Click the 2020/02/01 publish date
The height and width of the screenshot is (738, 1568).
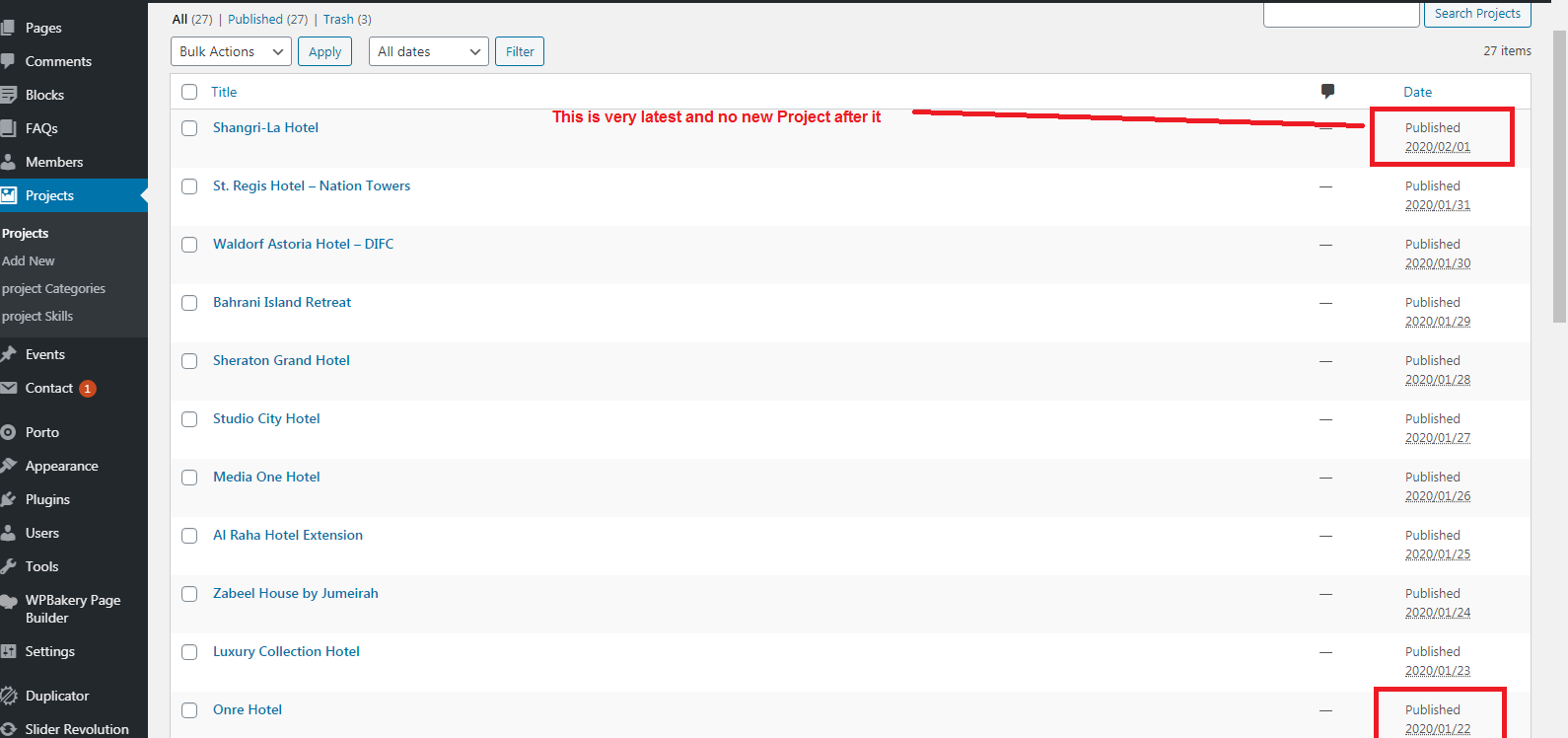[x=1438, y=147]
